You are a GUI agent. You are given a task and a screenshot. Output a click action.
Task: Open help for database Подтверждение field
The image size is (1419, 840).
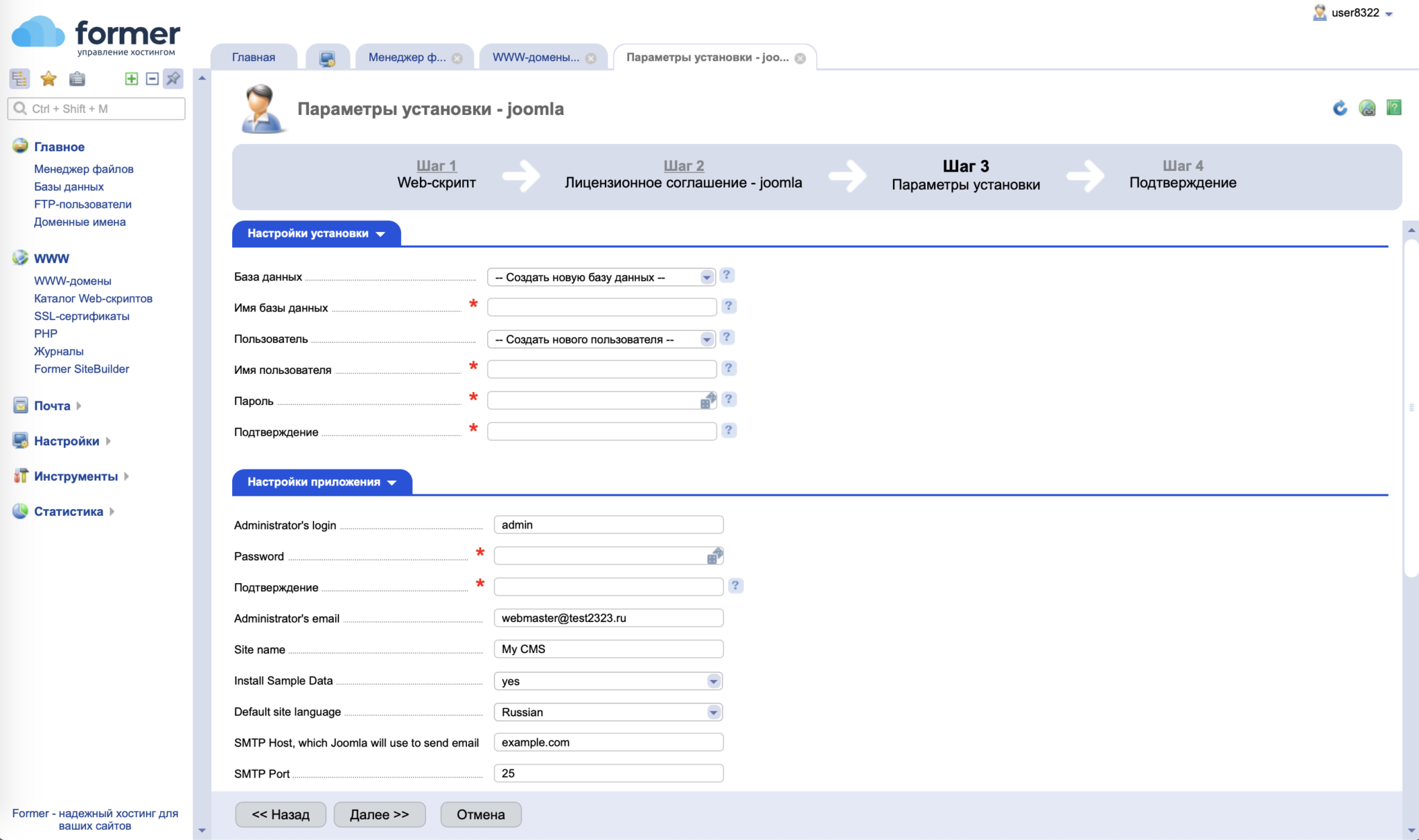[x=728, y=430]
